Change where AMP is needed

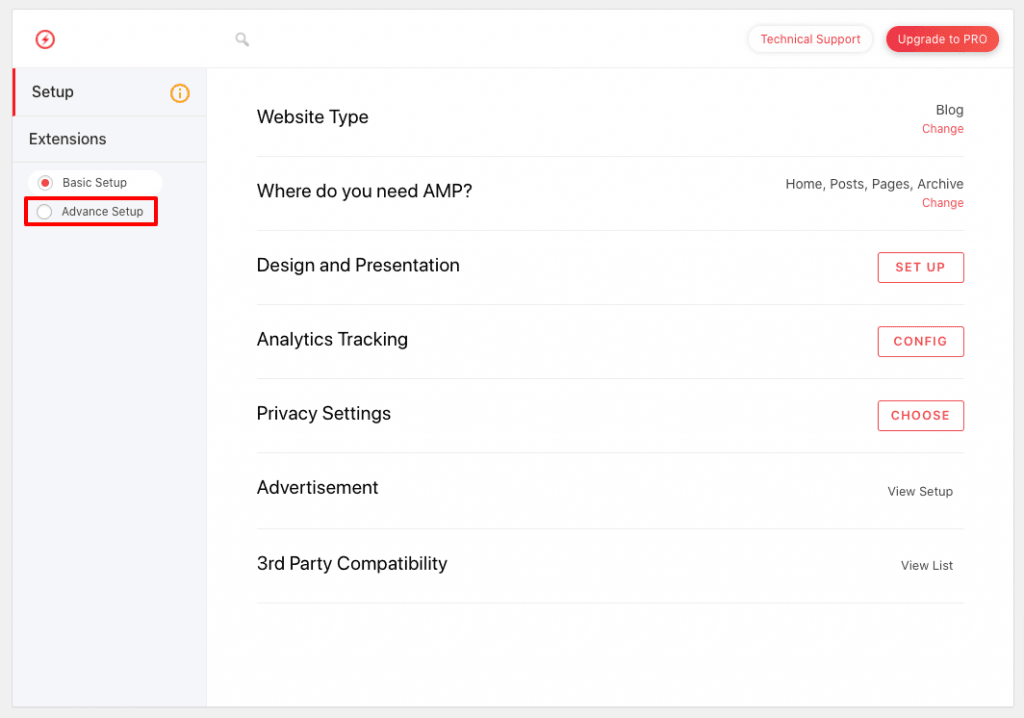[942, 203]
